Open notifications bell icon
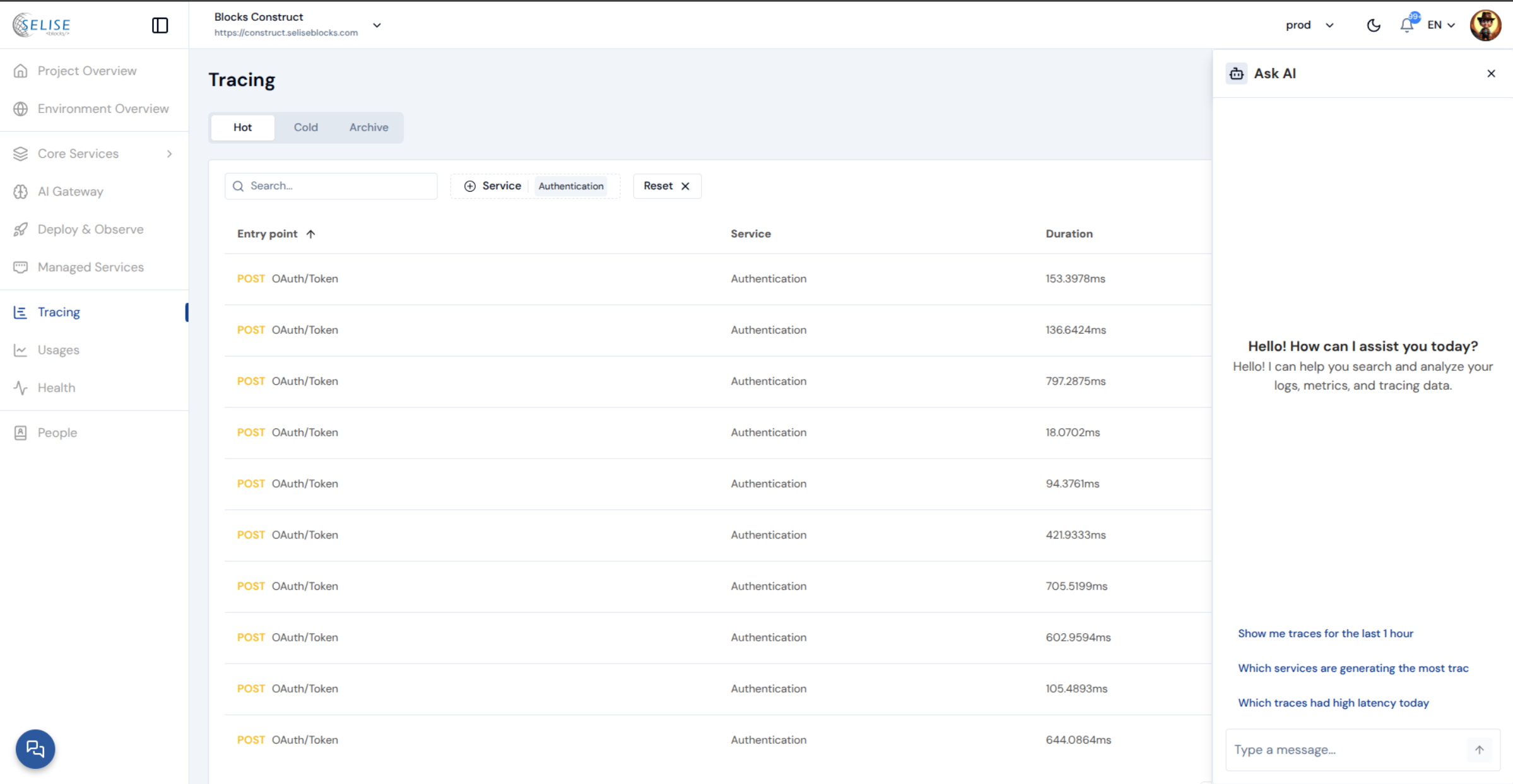Viewport: 1513px width, 784px height. [1406, 25]
